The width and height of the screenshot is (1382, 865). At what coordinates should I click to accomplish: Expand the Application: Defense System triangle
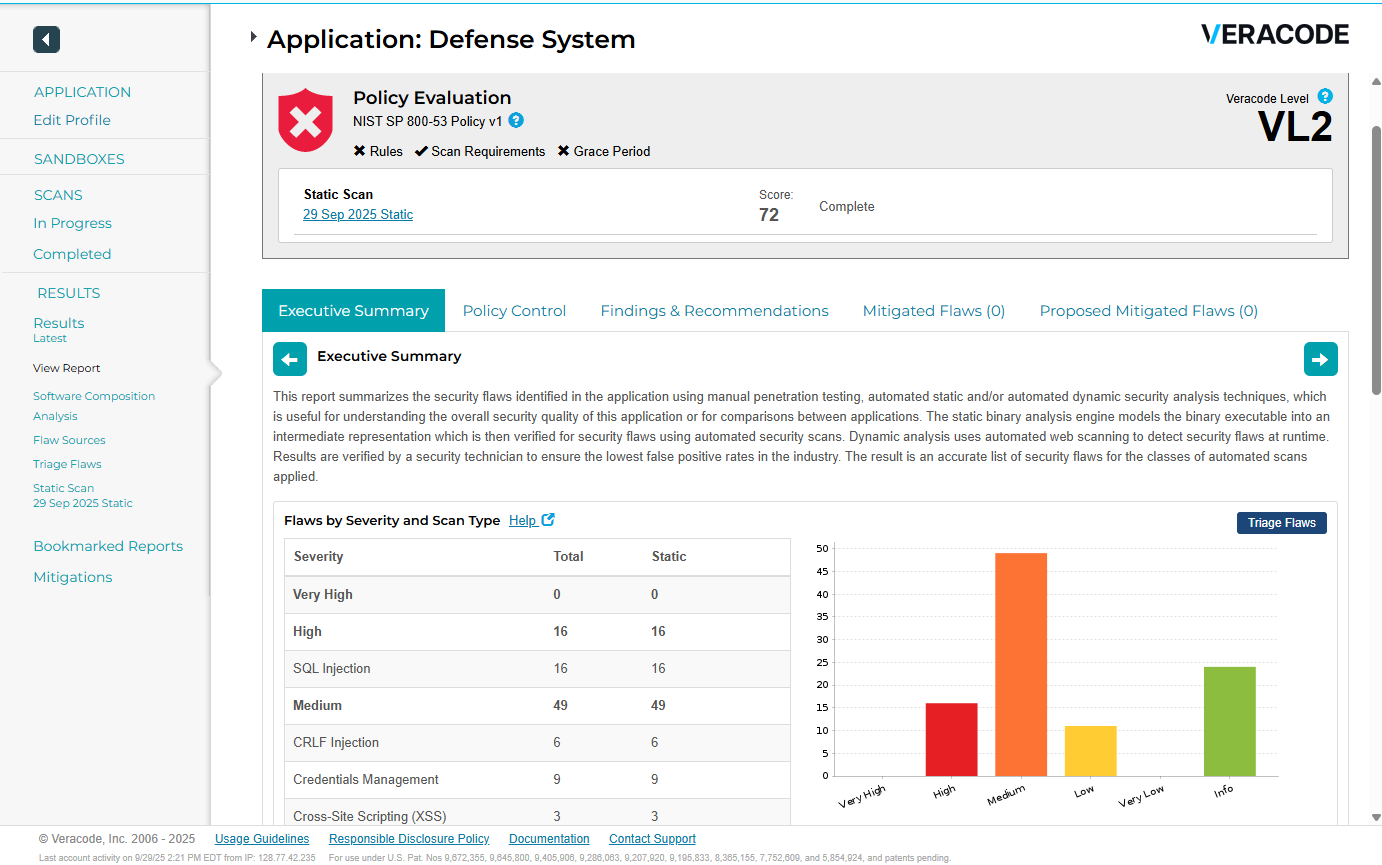coord(254,38)
